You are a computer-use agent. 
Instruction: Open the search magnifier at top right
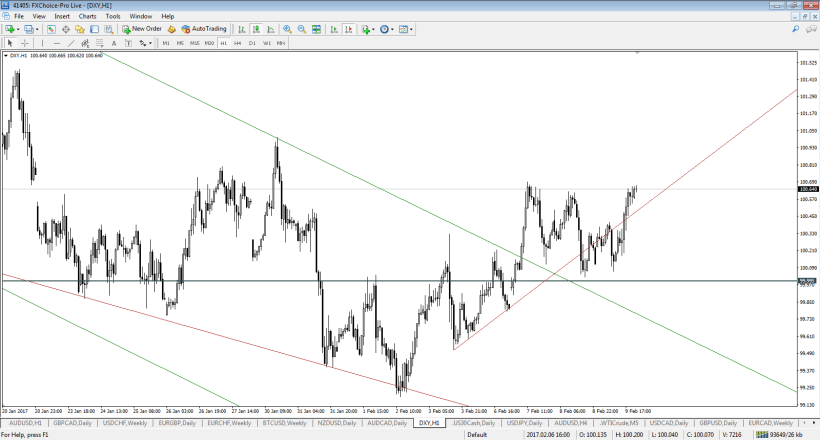(795, 29)
